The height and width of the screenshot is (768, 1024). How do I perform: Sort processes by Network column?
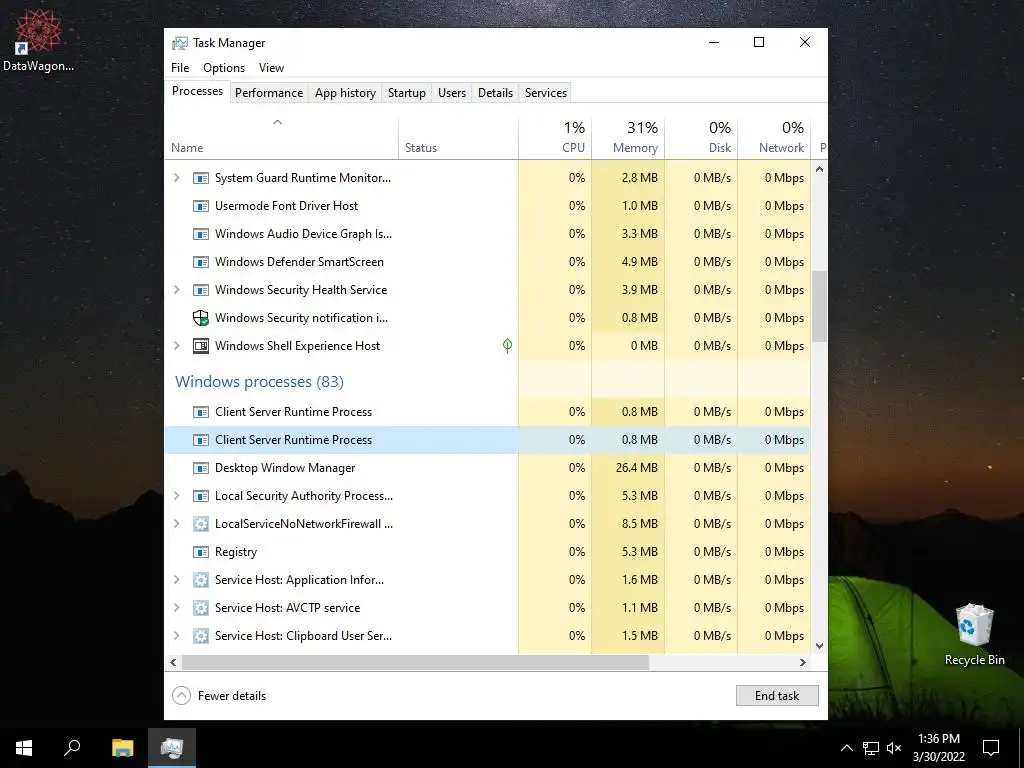point(775,138)
